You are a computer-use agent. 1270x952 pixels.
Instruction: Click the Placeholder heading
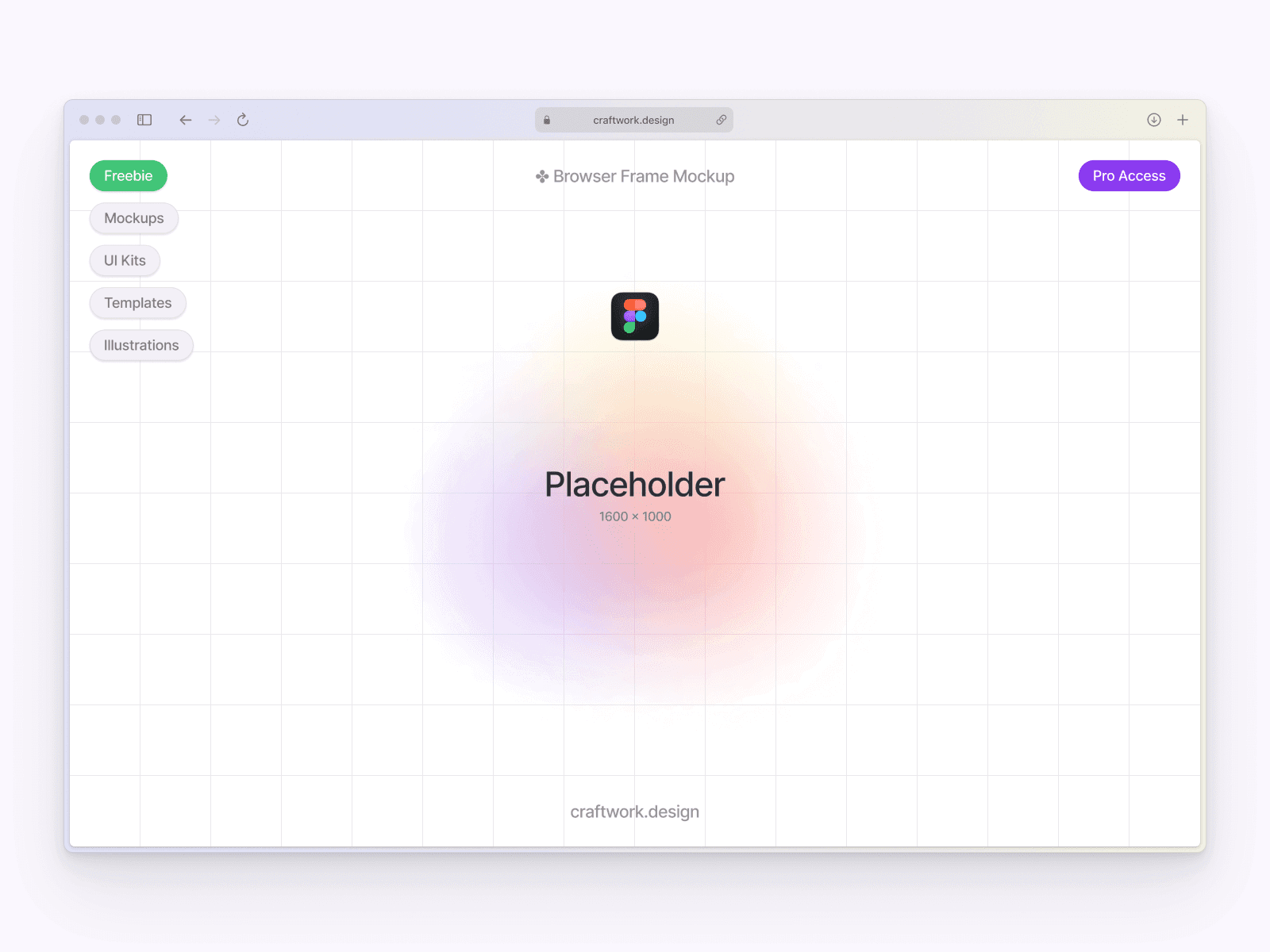pos(635,485)
